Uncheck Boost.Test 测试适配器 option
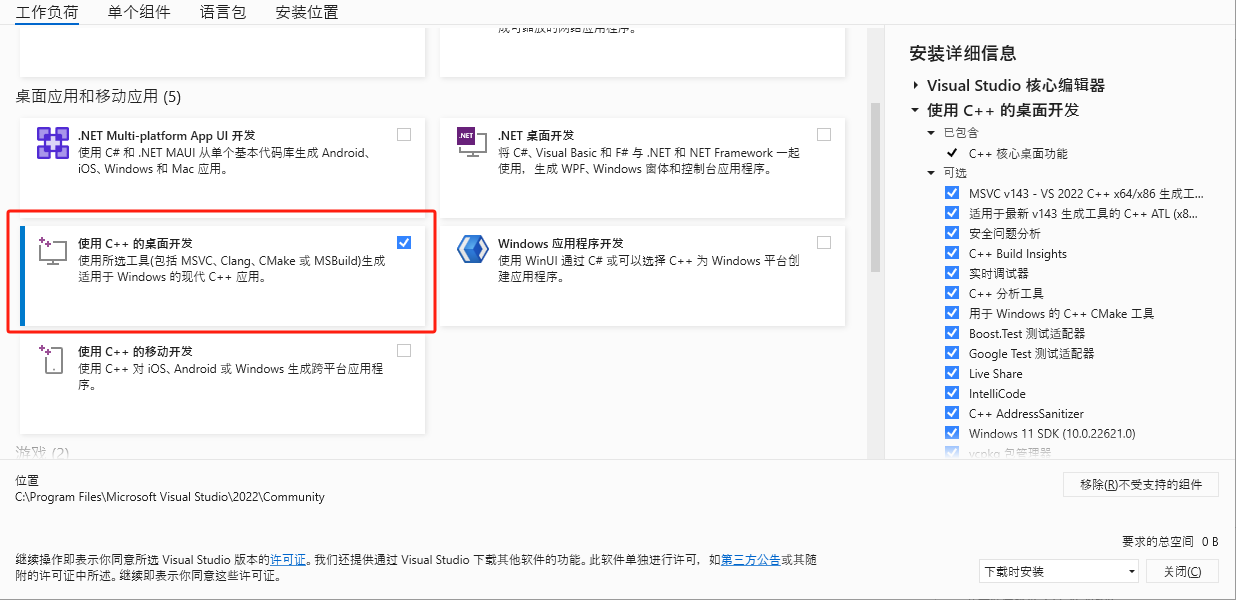The width and height of the screenshot is (1236, 600). click(x=952, y=333)
